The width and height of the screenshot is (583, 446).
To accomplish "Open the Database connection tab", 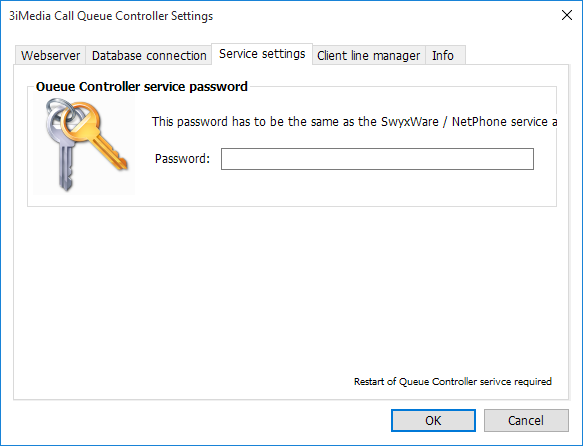I will 149,55.
